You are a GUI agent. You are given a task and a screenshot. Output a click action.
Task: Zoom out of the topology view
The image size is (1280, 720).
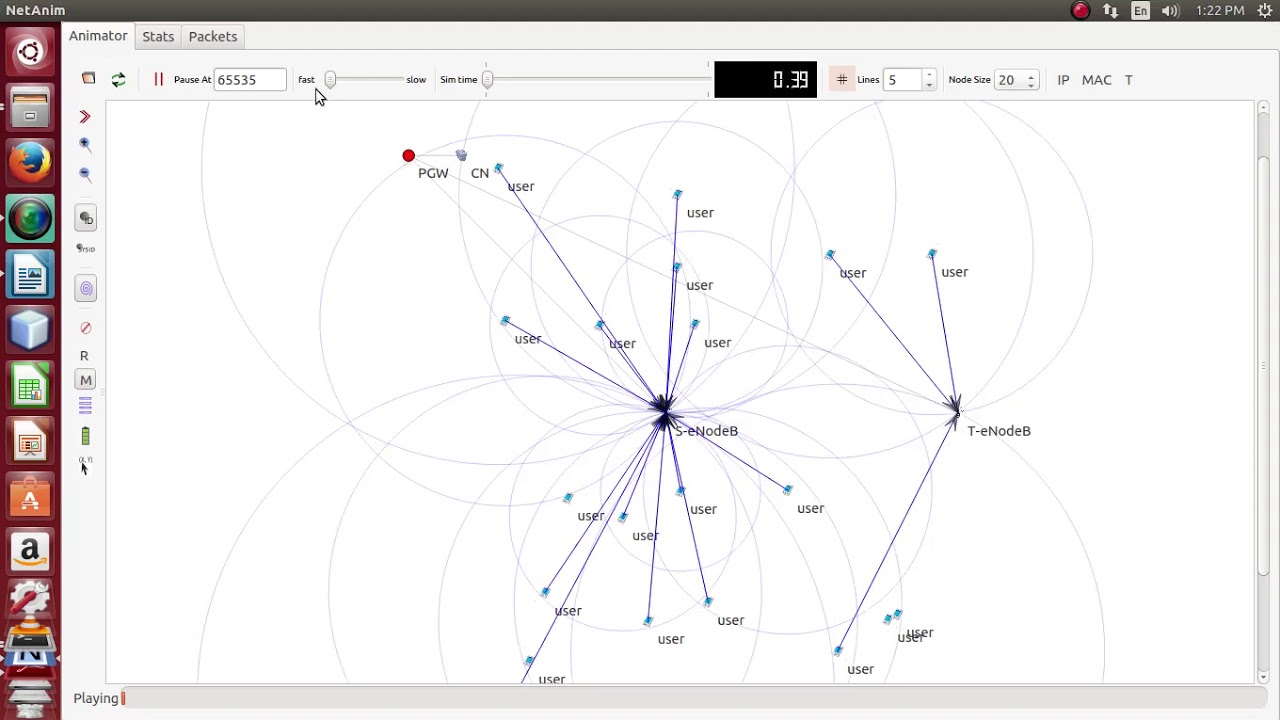(85, 174)
